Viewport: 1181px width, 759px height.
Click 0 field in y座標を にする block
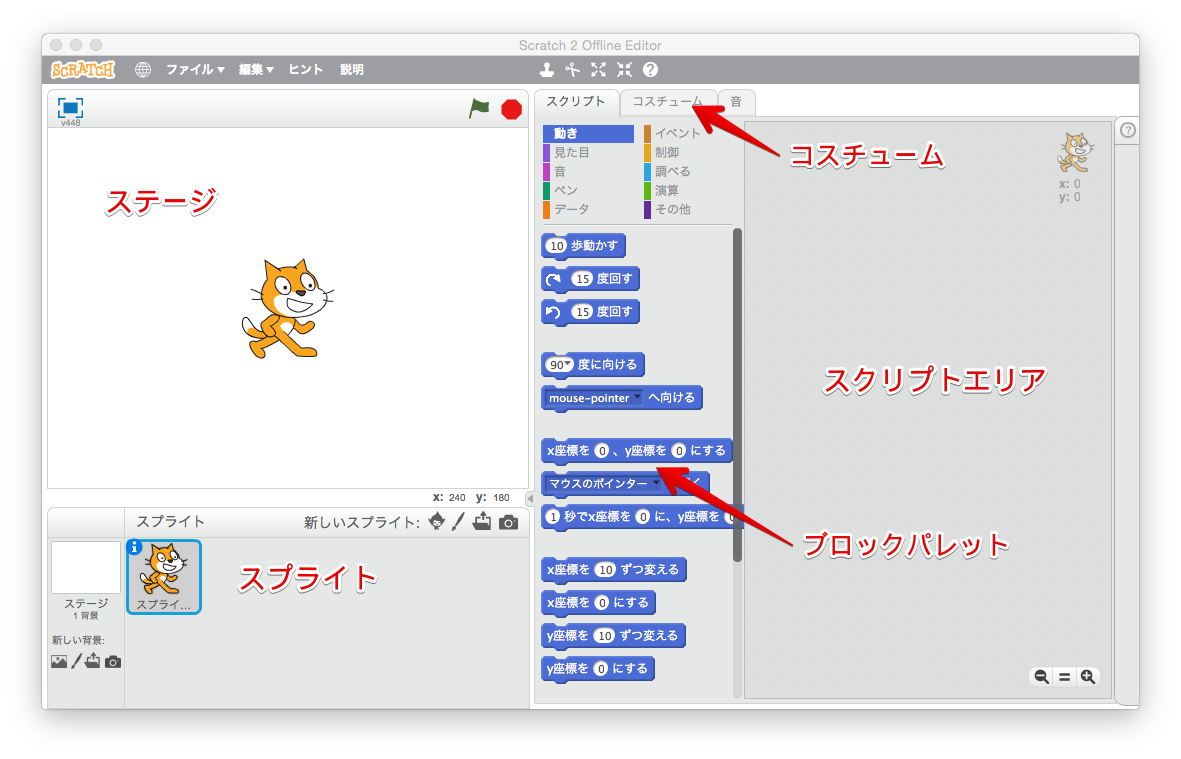[600, 669]
